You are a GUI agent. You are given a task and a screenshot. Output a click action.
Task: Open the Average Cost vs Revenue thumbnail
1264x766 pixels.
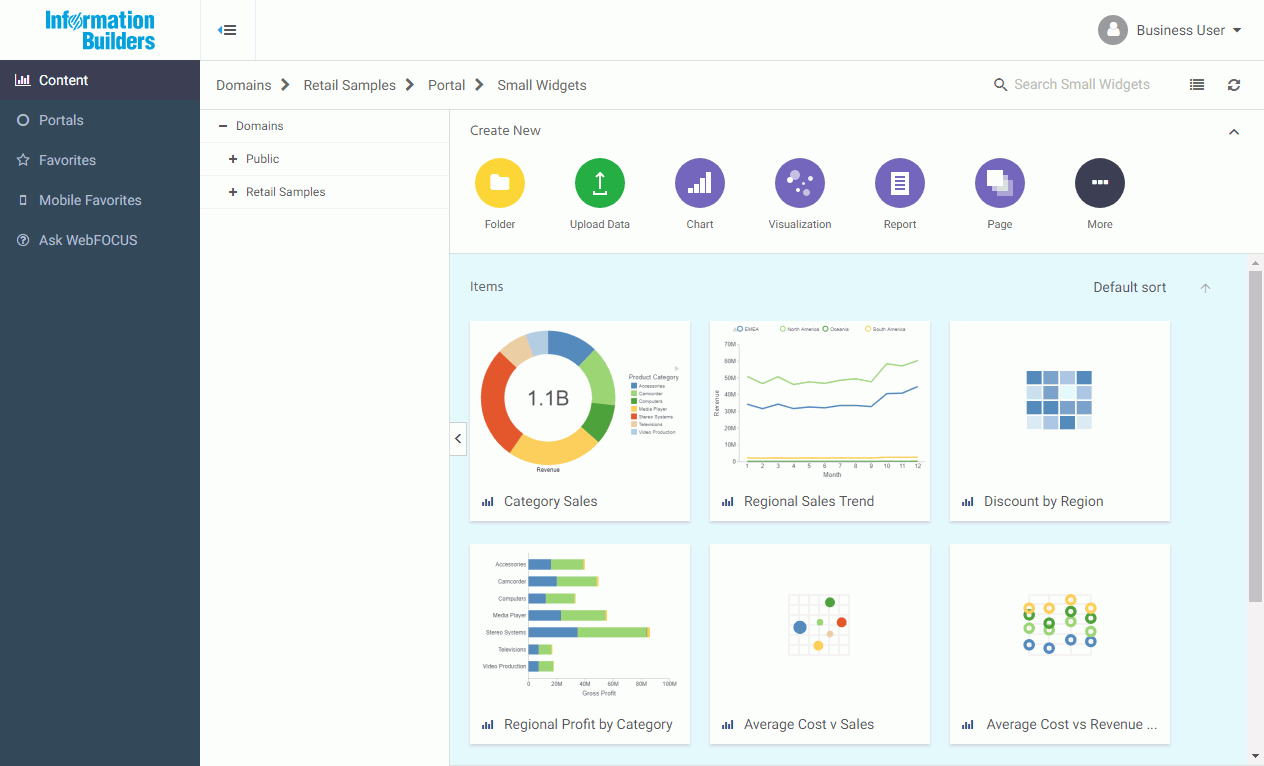(1060, 624)
